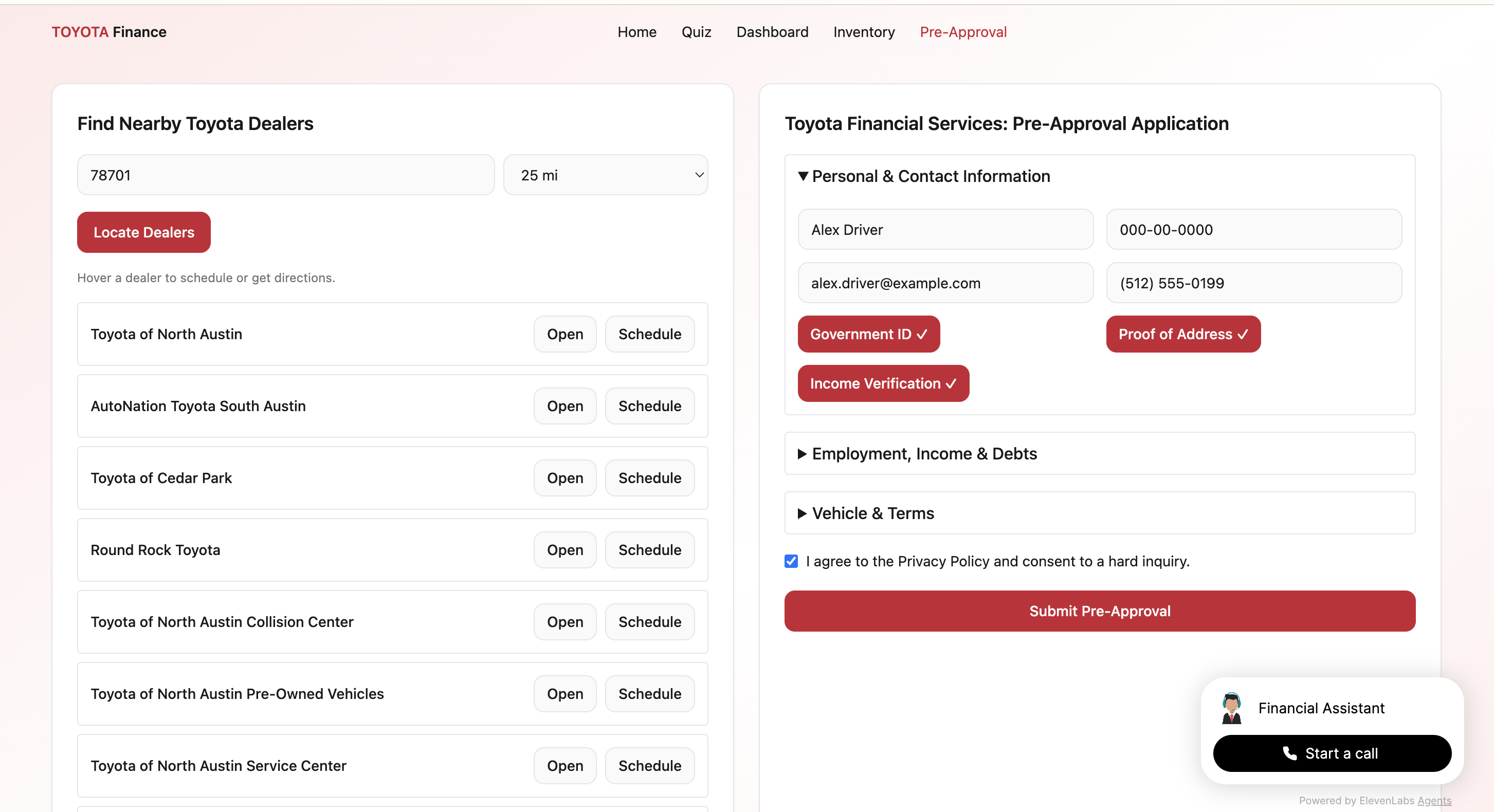This screenshot has width=1494, height=812.
Task: Toggle the Proof of Address button
Action: coord(1182,334)
